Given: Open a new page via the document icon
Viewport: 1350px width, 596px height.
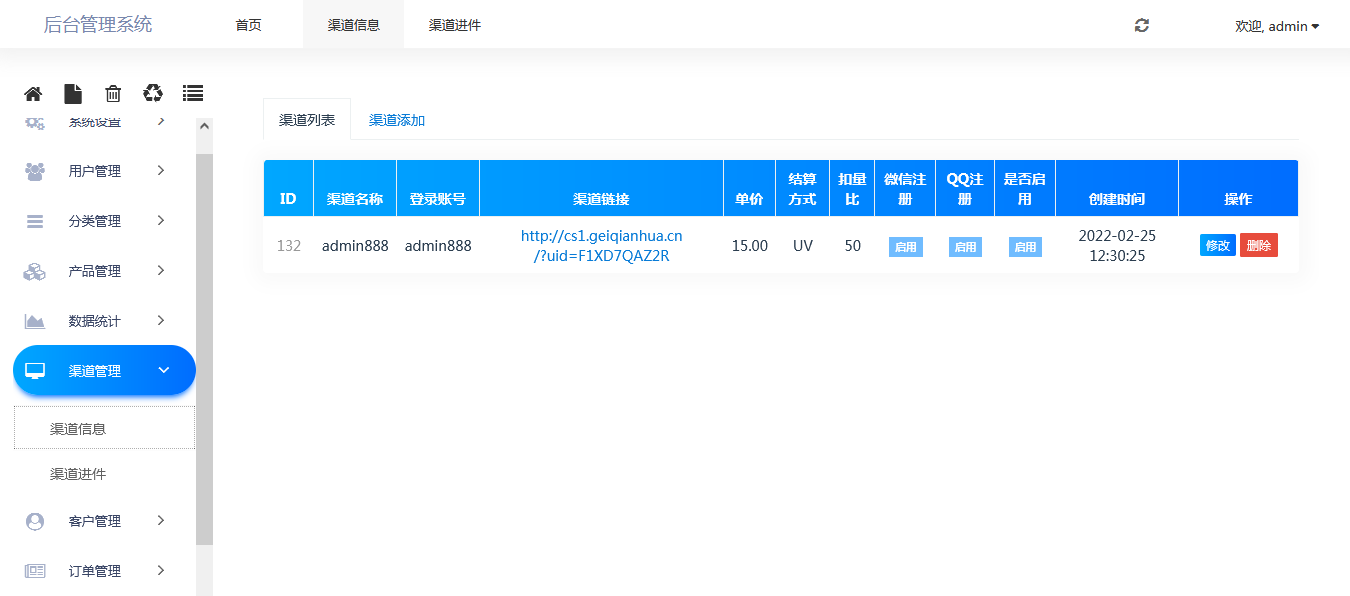Looking at the screenshot, I should point(72,92).
